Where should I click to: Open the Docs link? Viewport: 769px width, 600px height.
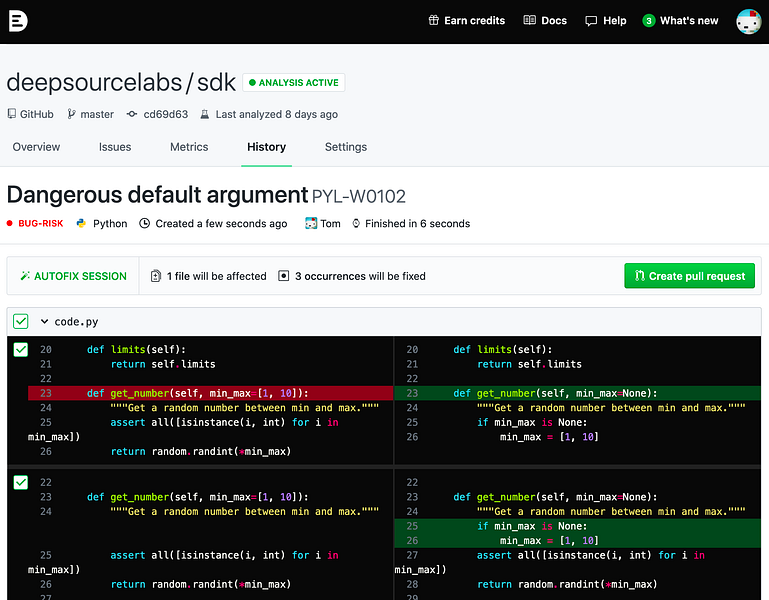tap(545, 21)
